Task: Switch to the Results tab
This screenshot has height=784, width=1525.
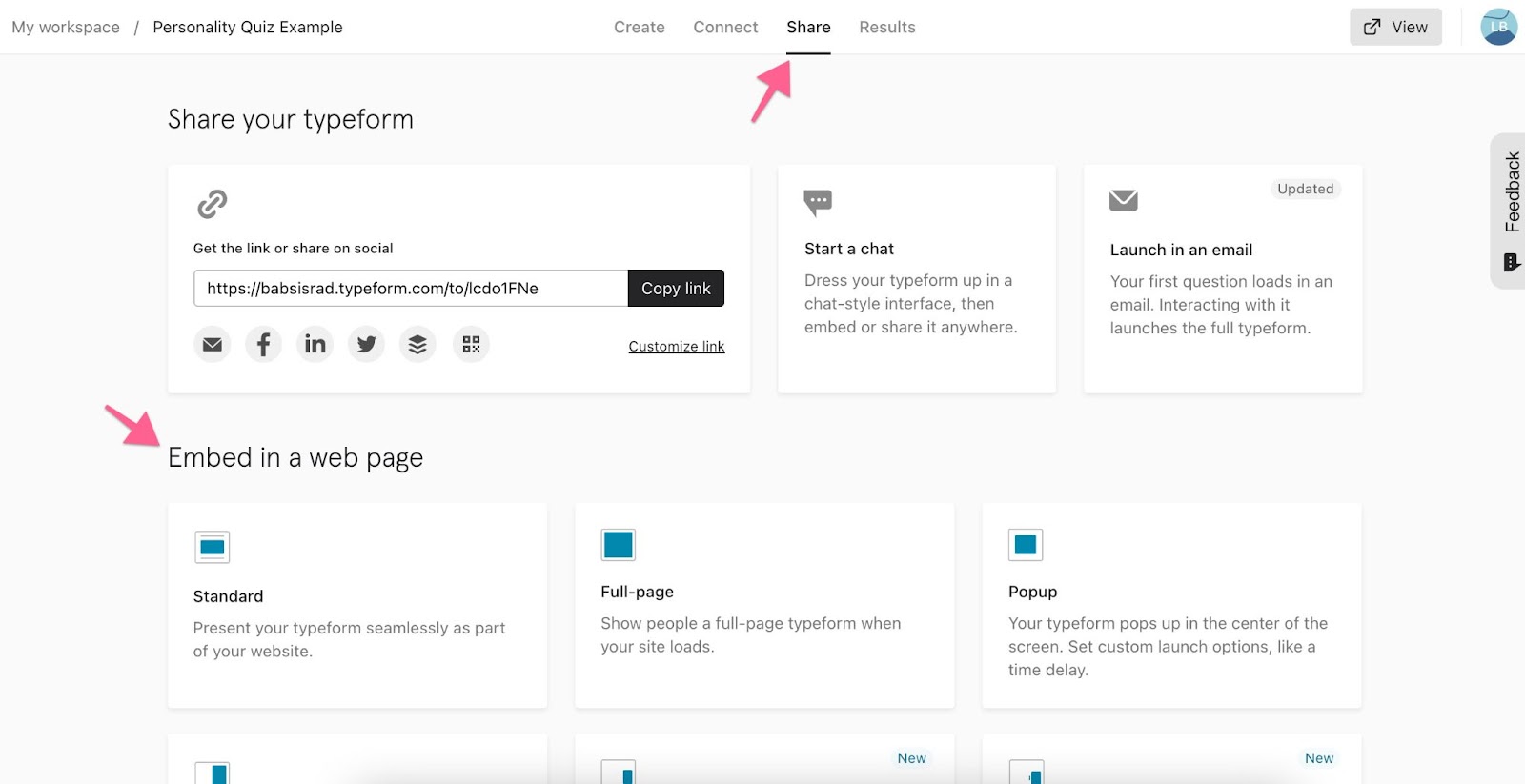Action: point(887,27)
